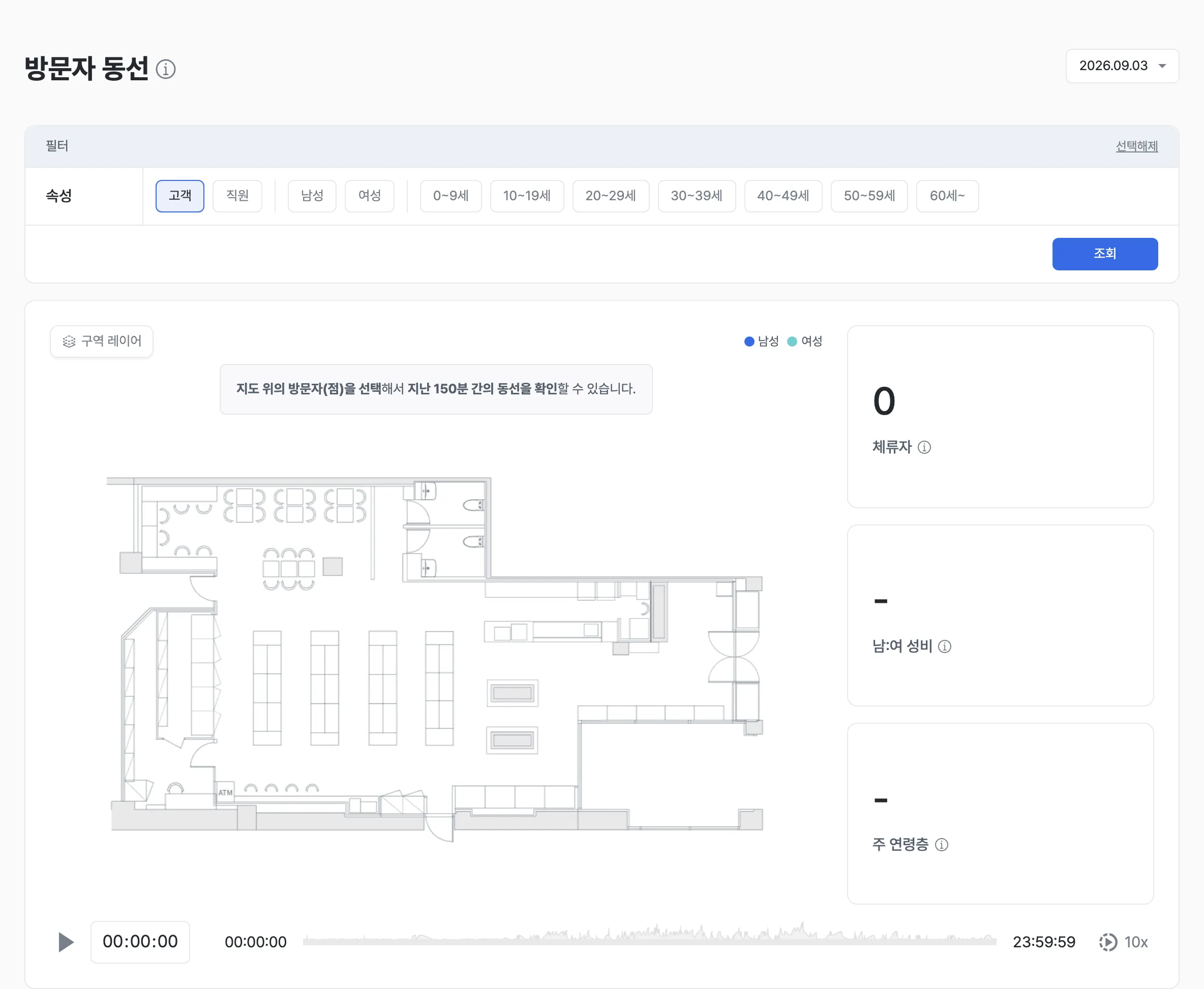Click the 선택해제 link

point(1136,146)
